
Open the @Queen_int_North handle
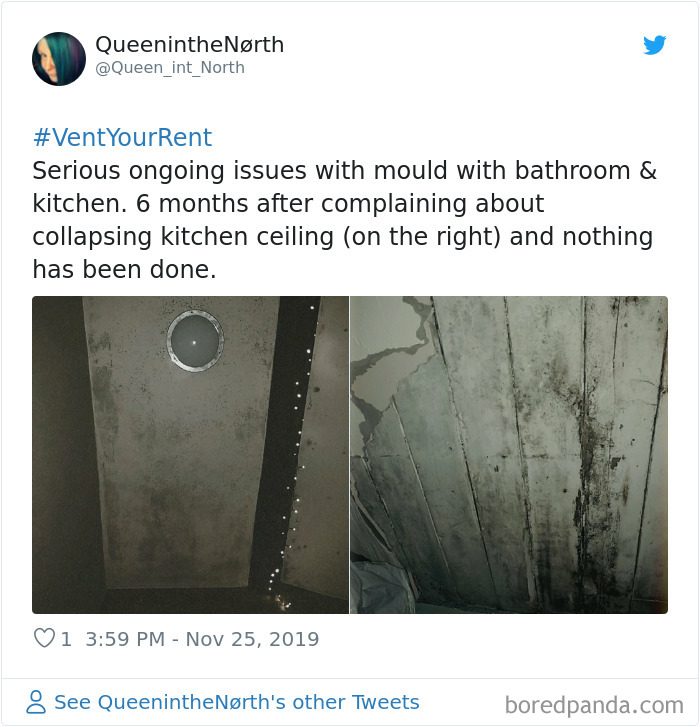point(170,68)
